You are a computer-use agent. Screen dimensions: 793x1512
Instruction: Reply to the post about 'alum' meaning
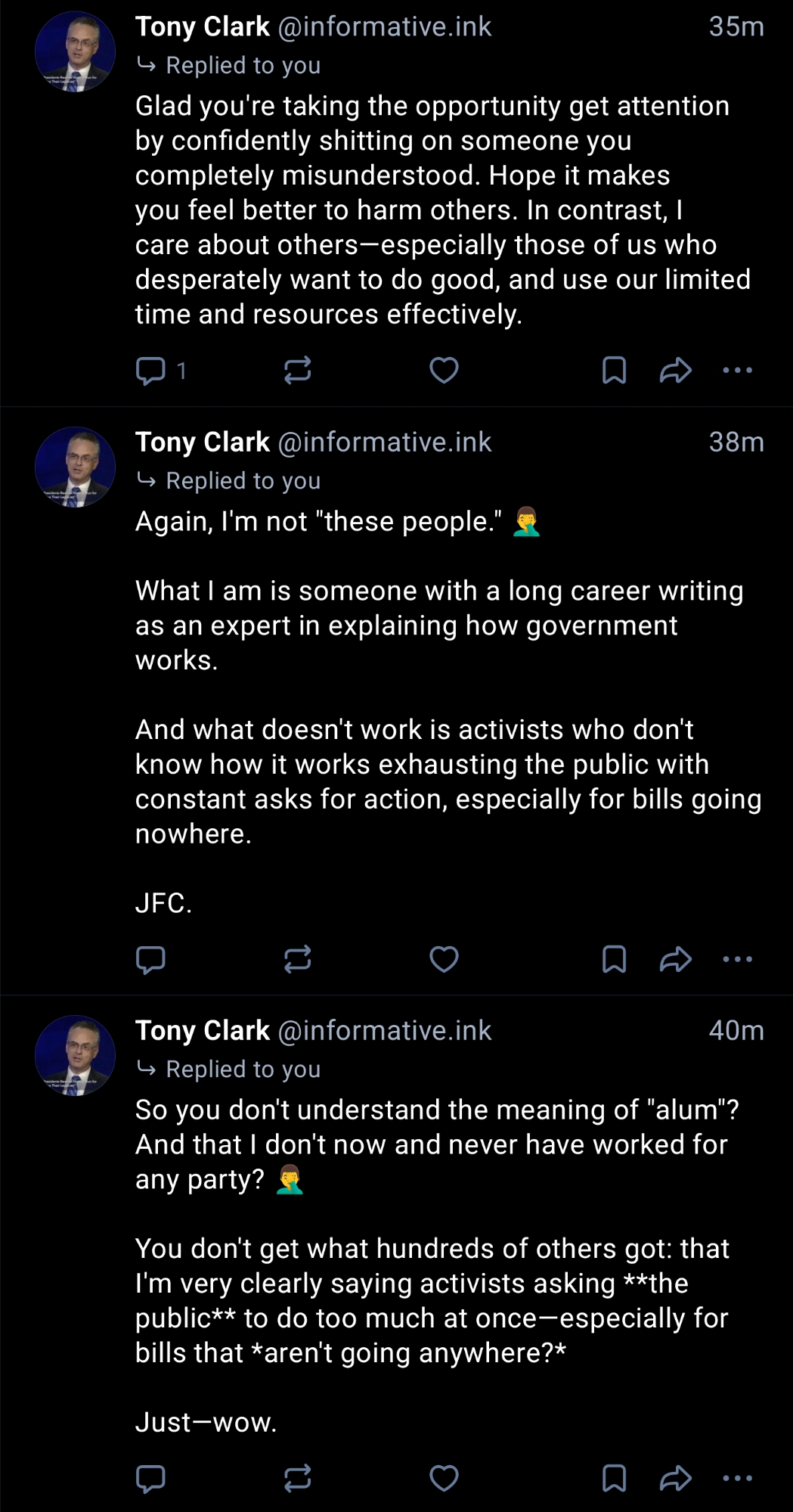(150, 1478)
